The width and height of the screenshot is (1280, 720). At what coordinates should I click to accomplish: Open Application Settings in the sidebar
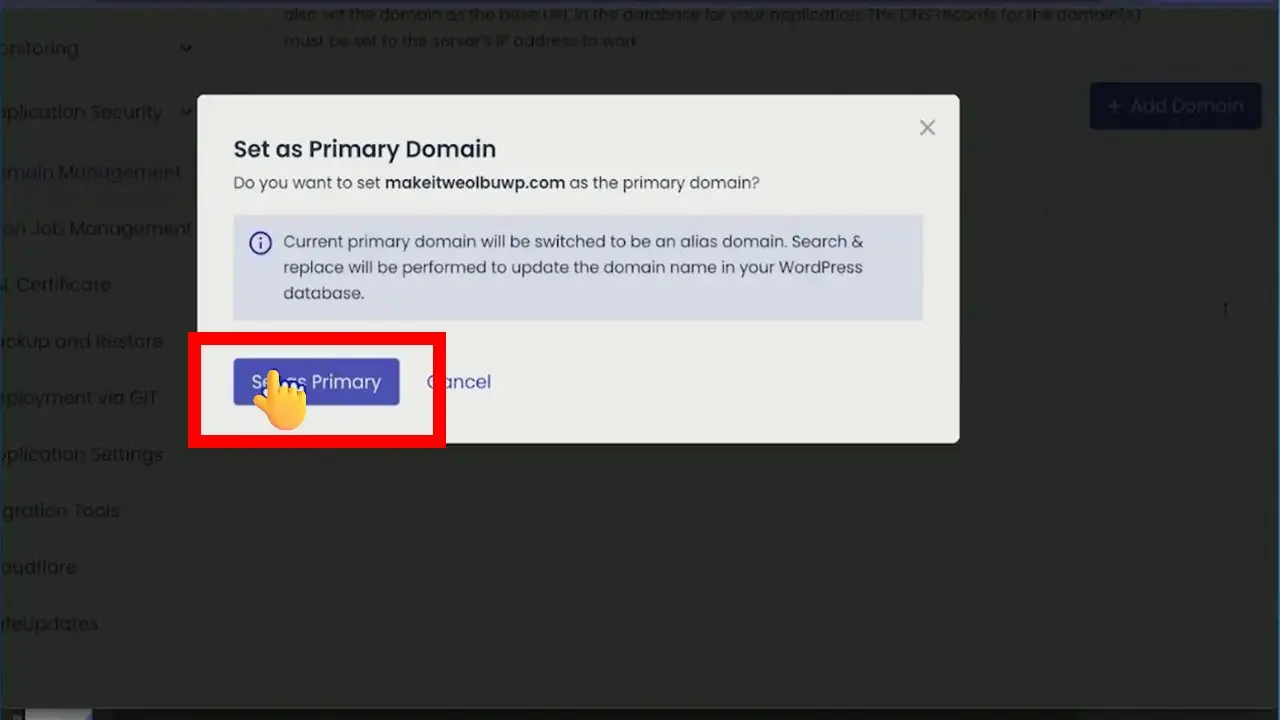tap(82, 454)
